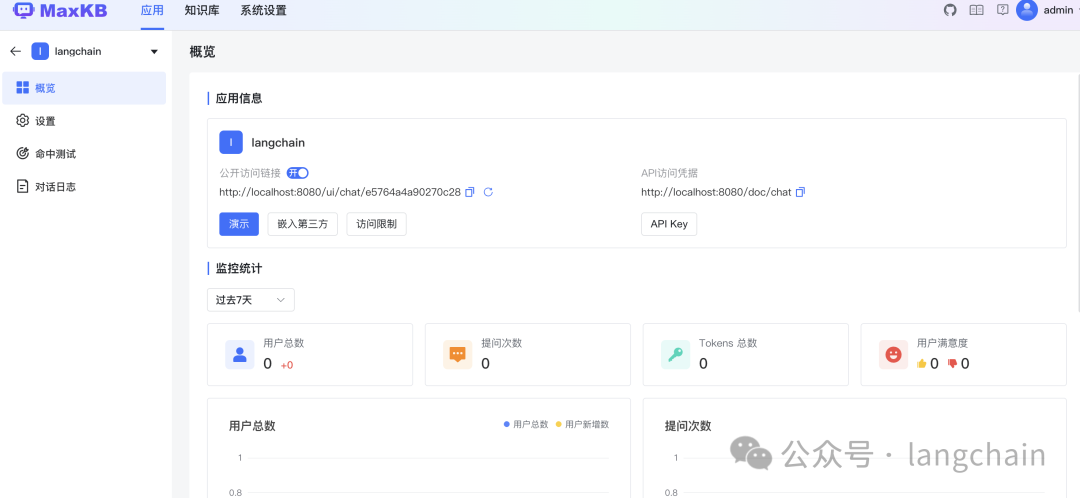Viewport: 1080px width, 498px height.
Task: Toggle the 公开访问链接 switch off
Action: [x=298, y=173]
